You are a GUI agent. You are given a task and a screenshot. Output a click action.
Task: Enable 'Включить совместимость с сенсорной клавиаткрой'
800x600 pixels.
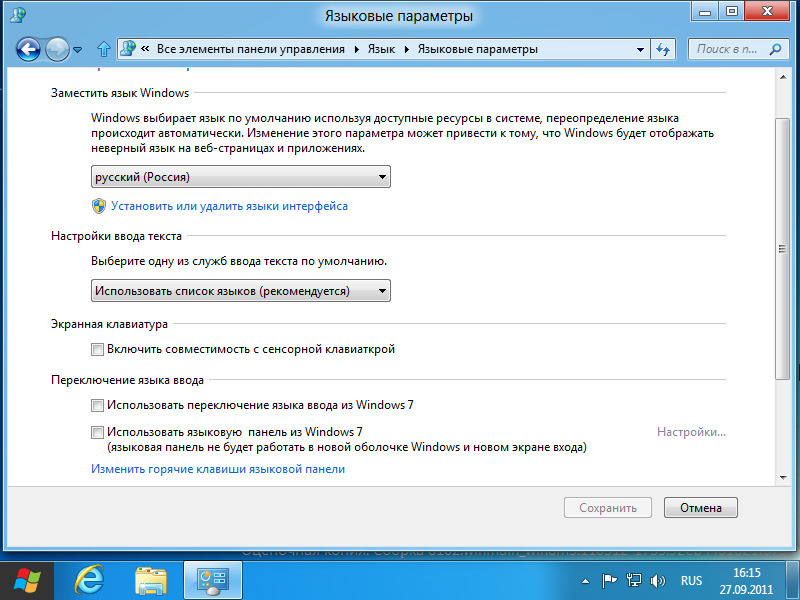[97, 349]
